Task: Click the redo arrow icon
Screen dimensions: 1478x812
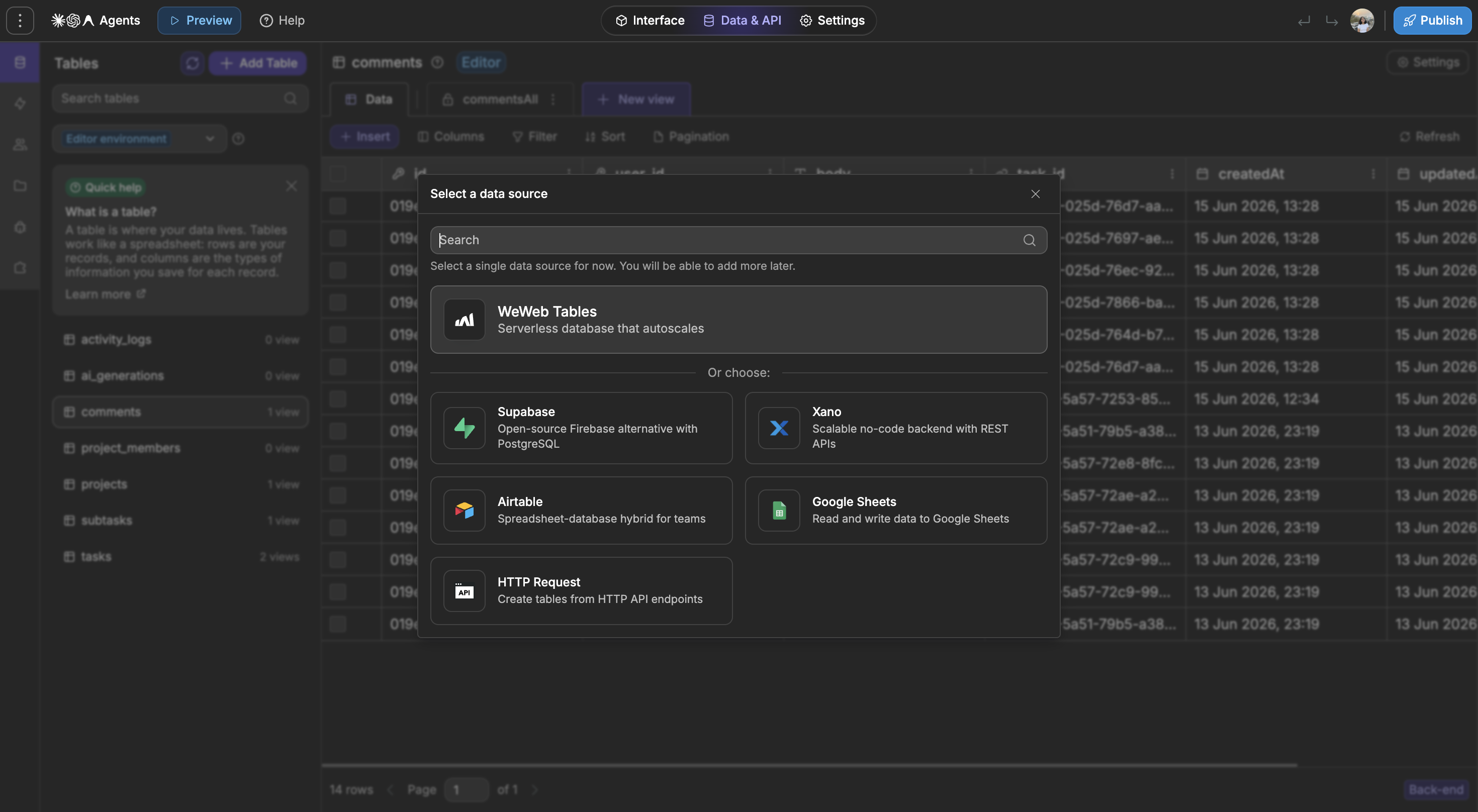Action: coord(1332,21)
